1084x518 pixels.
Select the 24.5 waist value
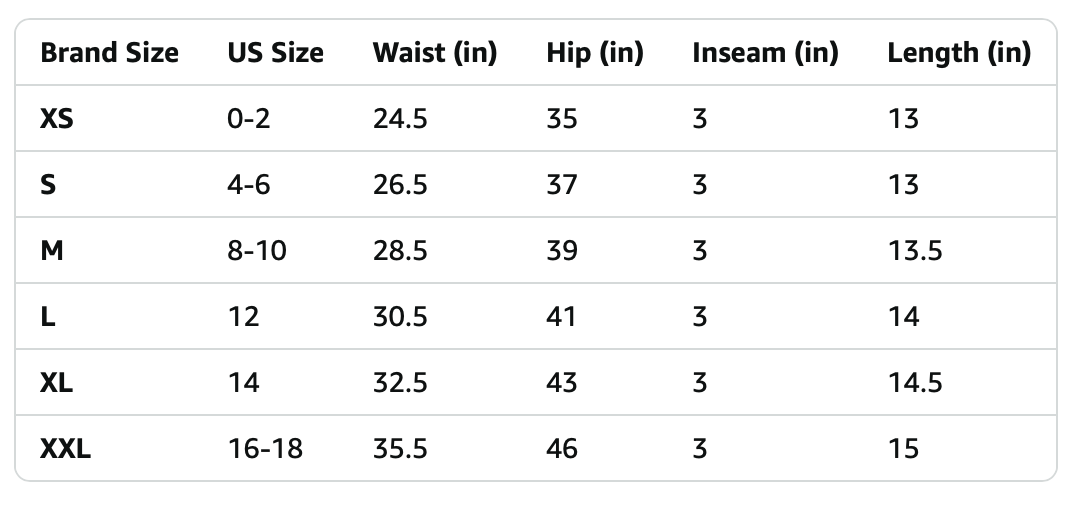(400, 119)
